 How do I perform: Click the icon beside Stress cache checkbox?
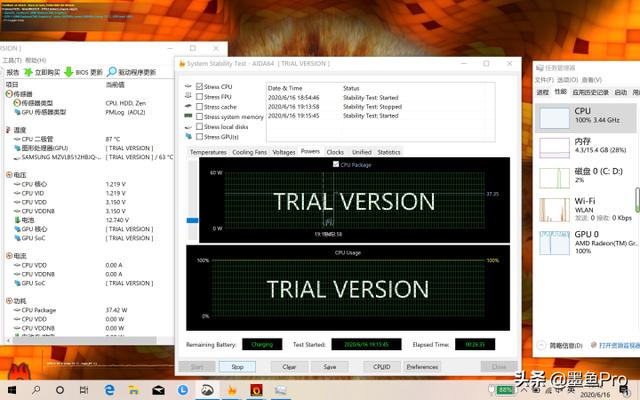(188, 106)
